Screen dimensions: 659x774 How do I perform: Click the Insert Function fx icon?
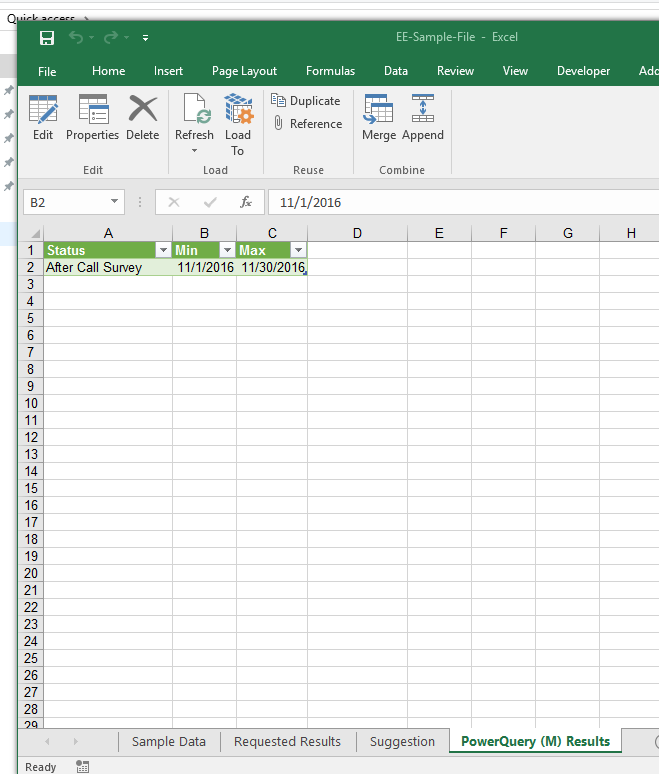pyautogui.click(x=246, y=202)
